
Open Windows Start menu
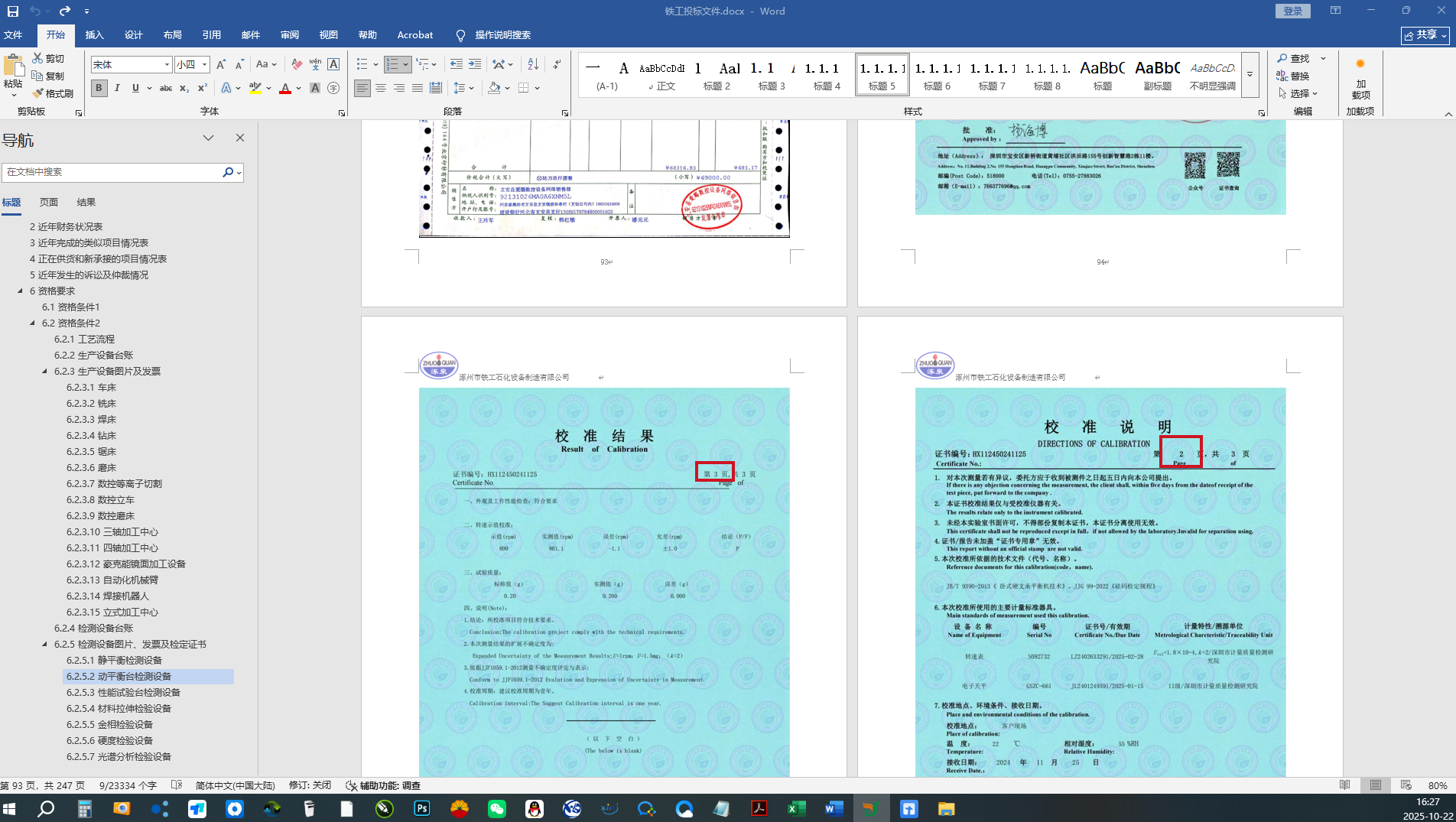[9, 808]
